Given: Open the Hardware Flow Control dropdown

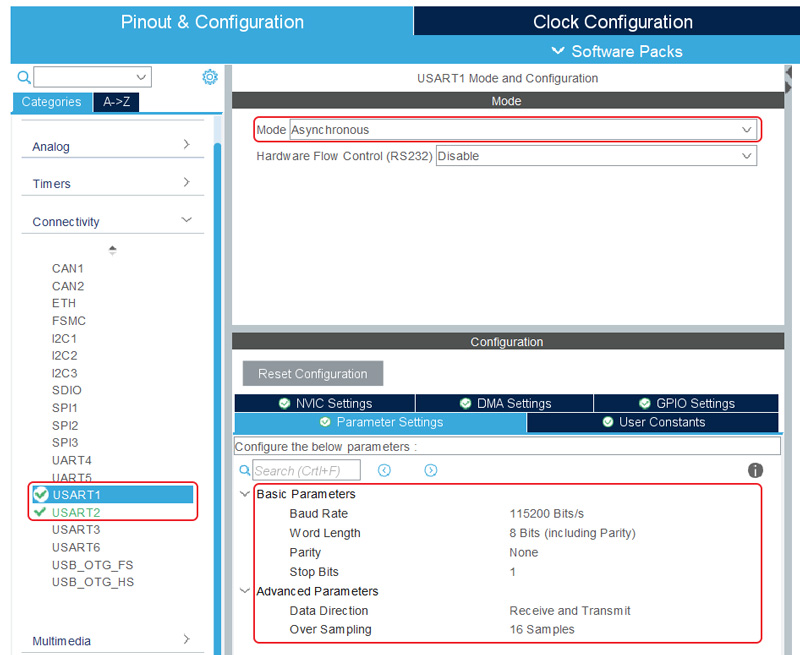Looking at the screenshot, I should click(x=746, y=156).
